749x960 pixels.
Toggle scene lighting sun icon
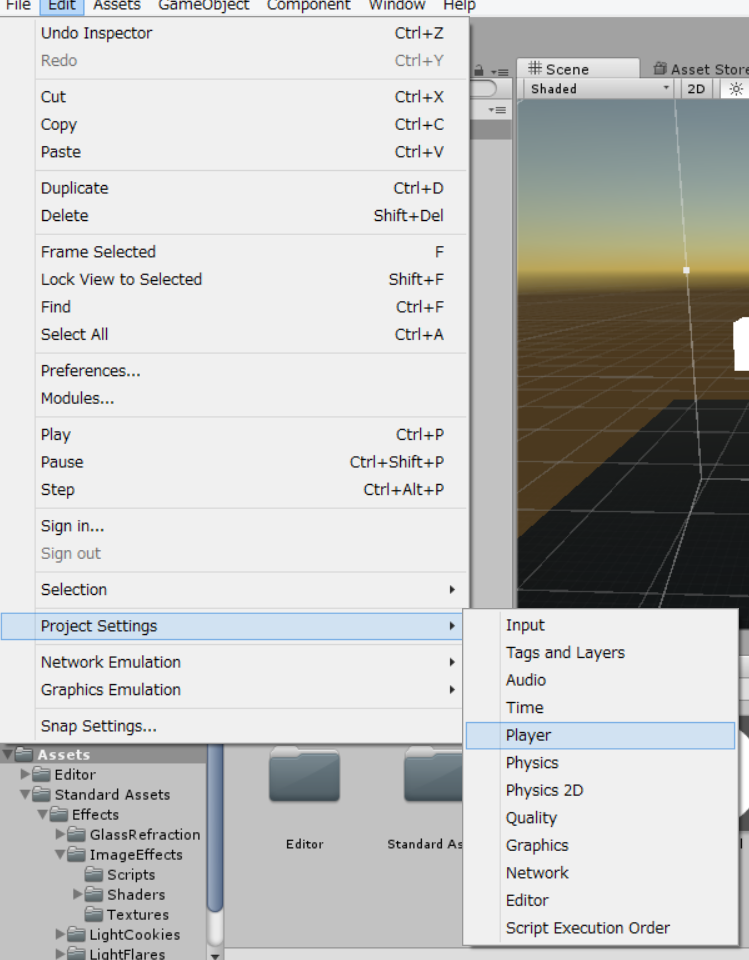click(x=736, y=89)
